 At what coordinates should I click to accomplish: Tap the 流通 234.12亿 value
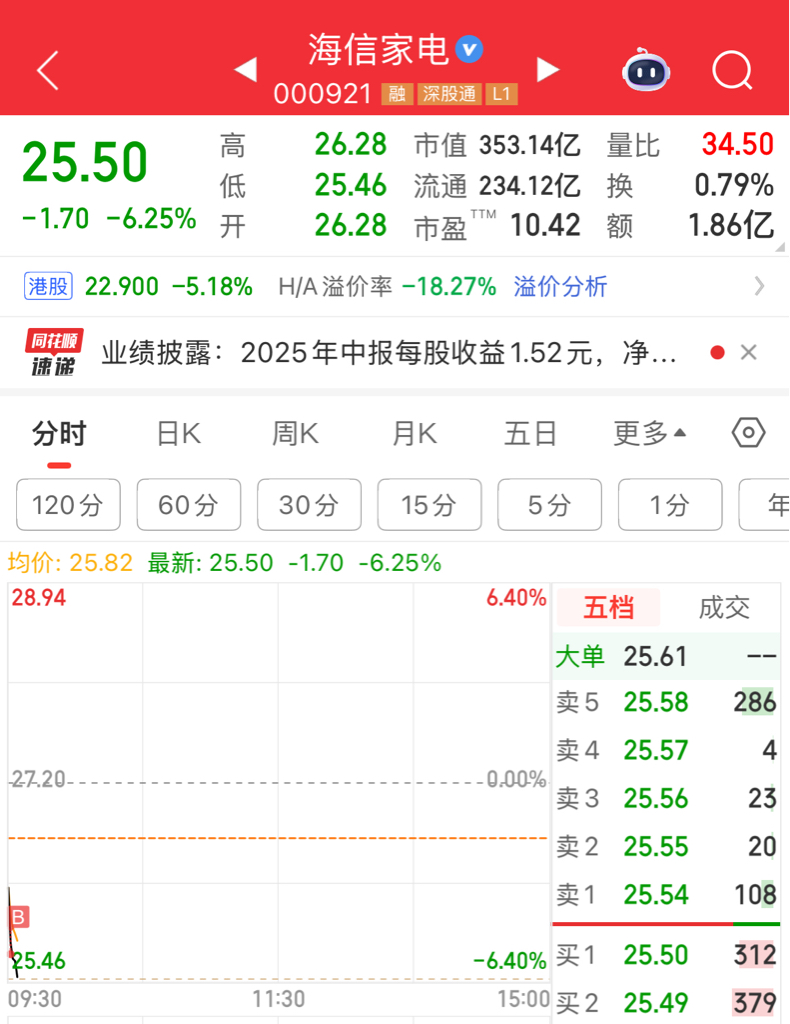[x=529, y=186]
